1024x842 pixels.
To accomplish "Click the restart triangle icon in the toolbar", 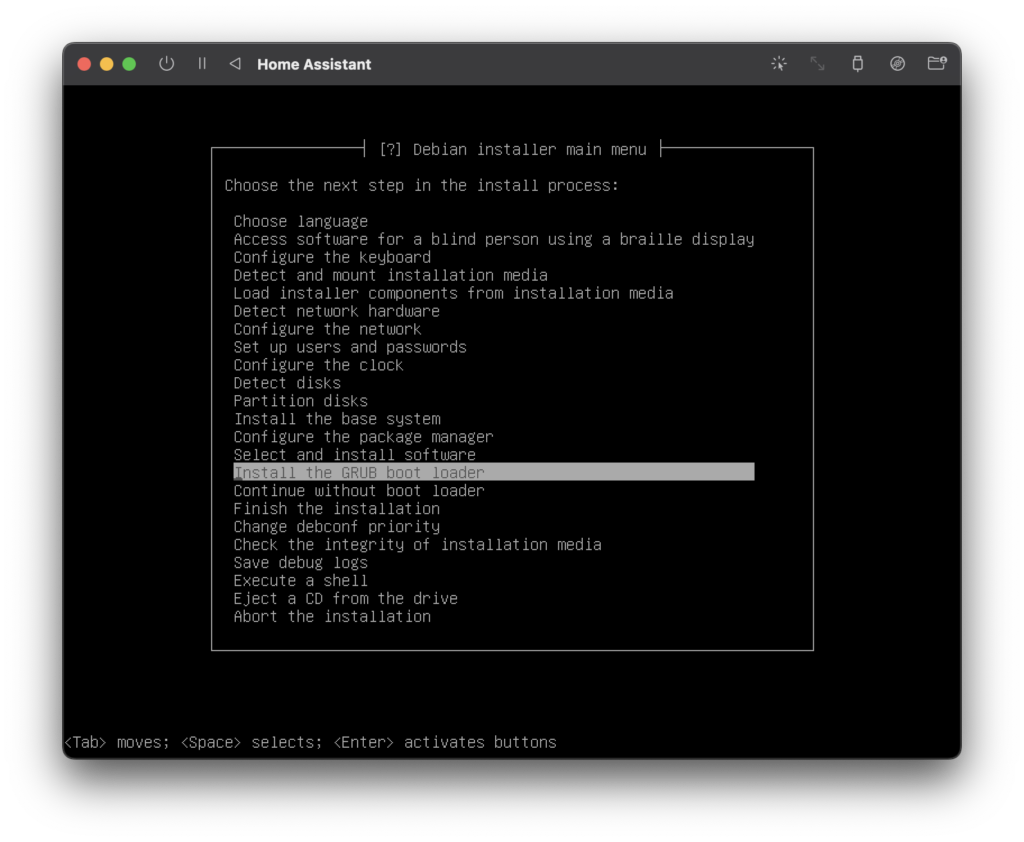I will point(235,63).
